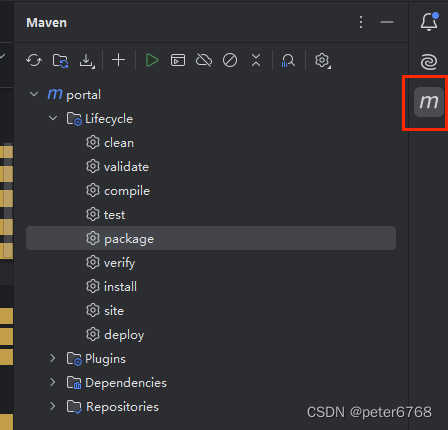448x430 pixels.
Task: Open Notifications bell icon
Action: pyautogui.click(x=429, y=22)
